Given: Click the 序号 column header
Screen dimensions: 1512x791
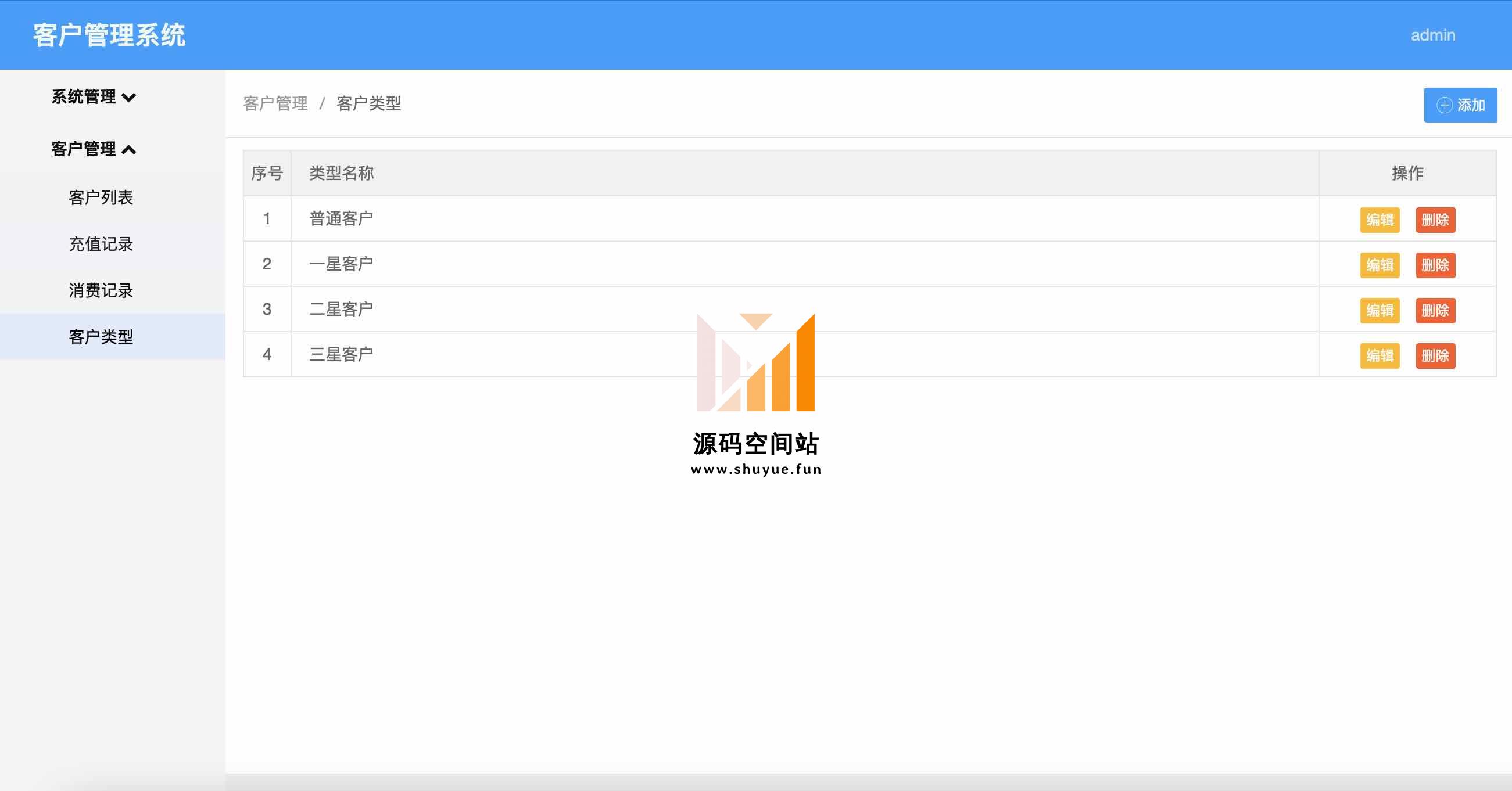Looking at the screenshot, I should tap(267, 173).
